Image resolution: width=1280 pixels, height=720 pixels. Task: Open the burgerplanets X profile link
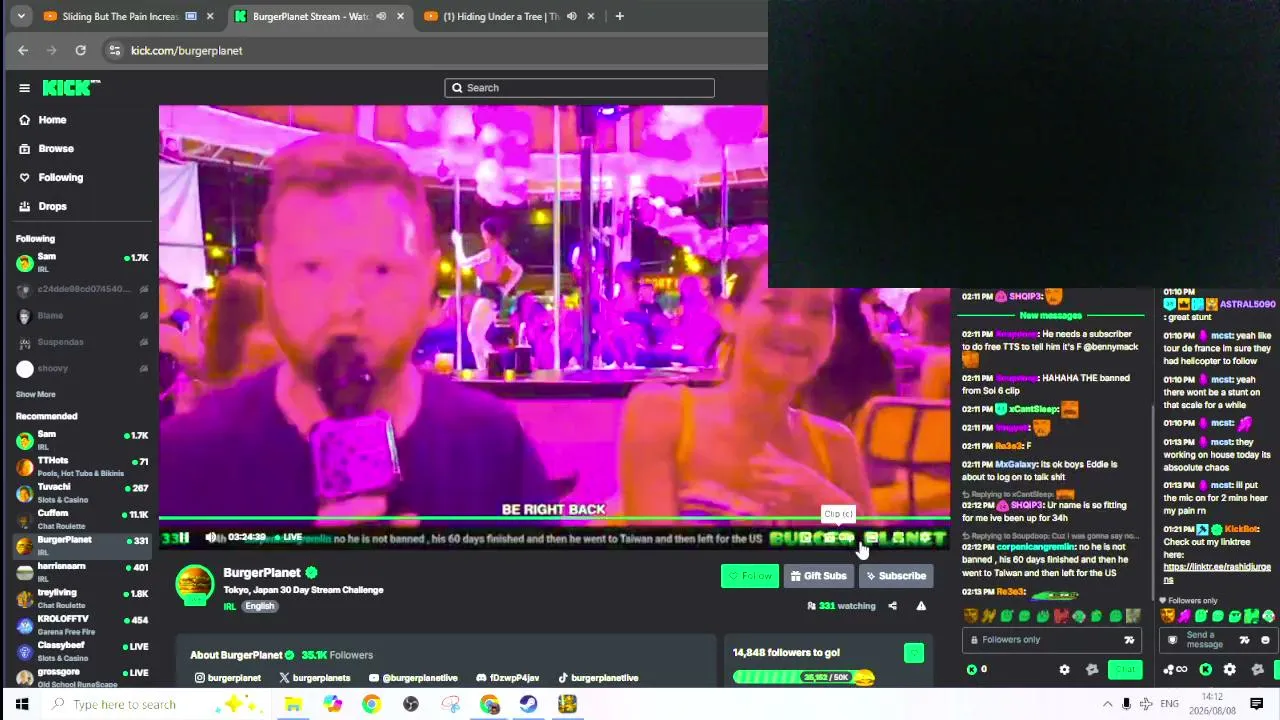pos(314,678)
